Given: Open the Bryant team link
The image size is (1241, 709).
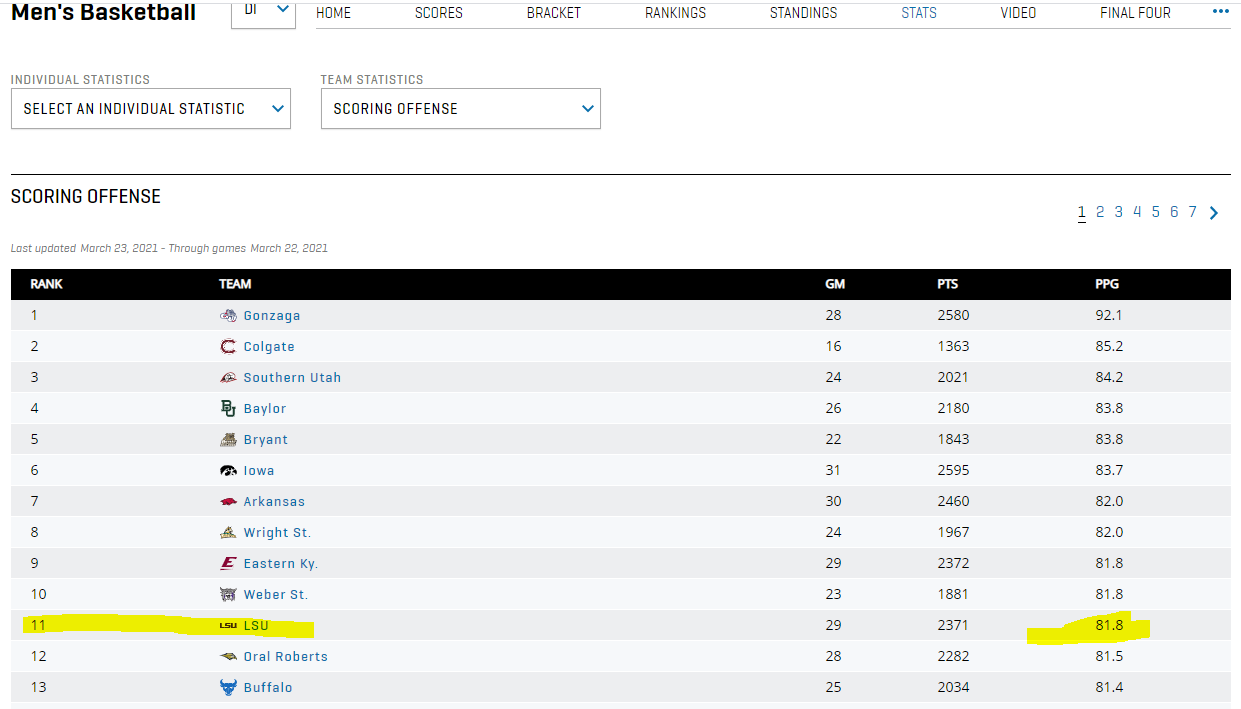Looking at the screenshot, I should (266, 440).
